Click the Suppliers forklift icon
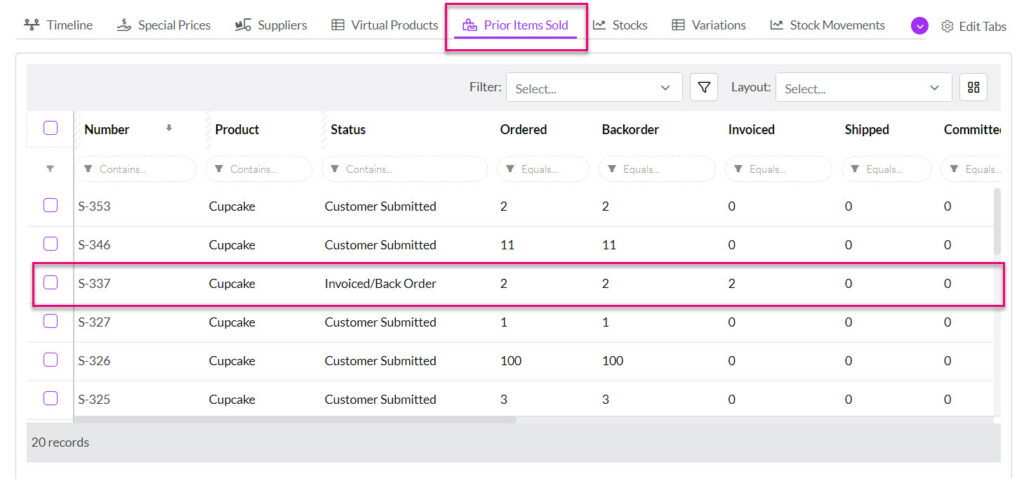The width and height of the screenshot is (1024, 479). (x=243, y=25)
